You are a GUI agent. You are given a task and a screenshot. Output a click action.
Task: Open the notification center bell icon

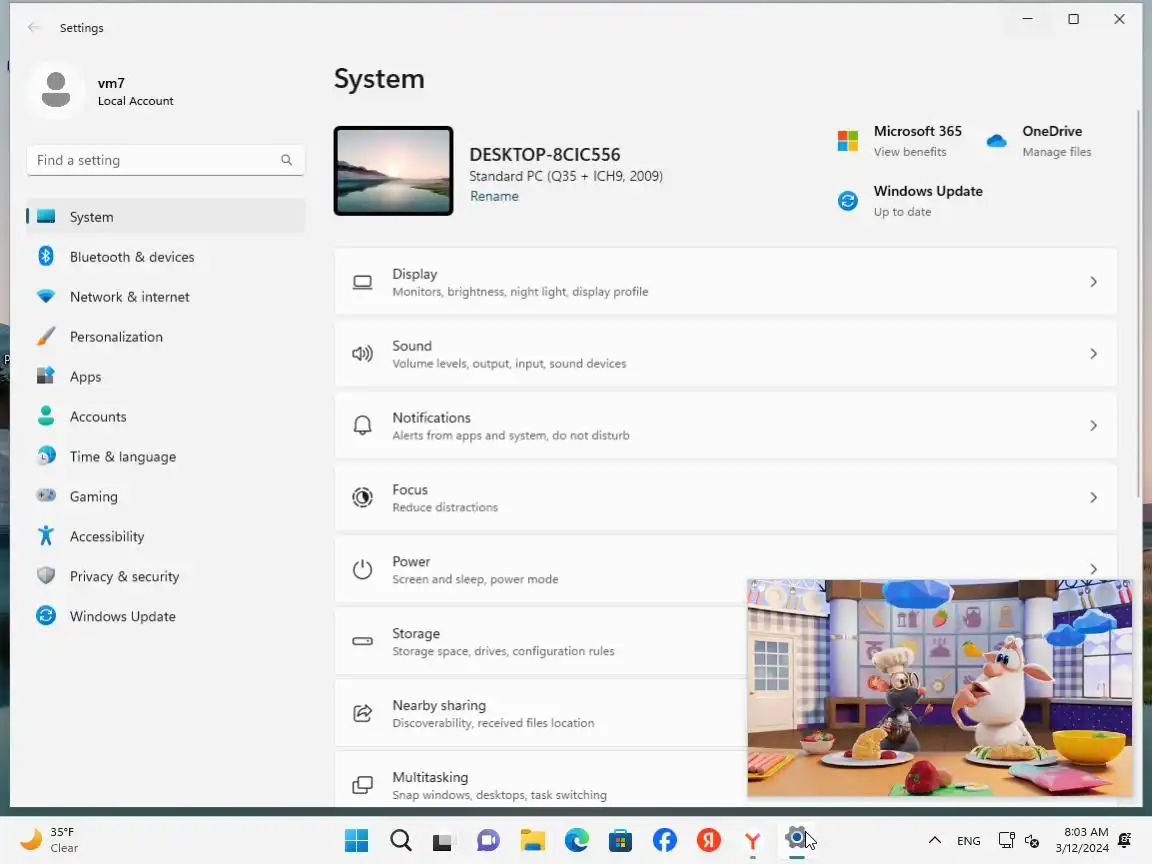1125,840
